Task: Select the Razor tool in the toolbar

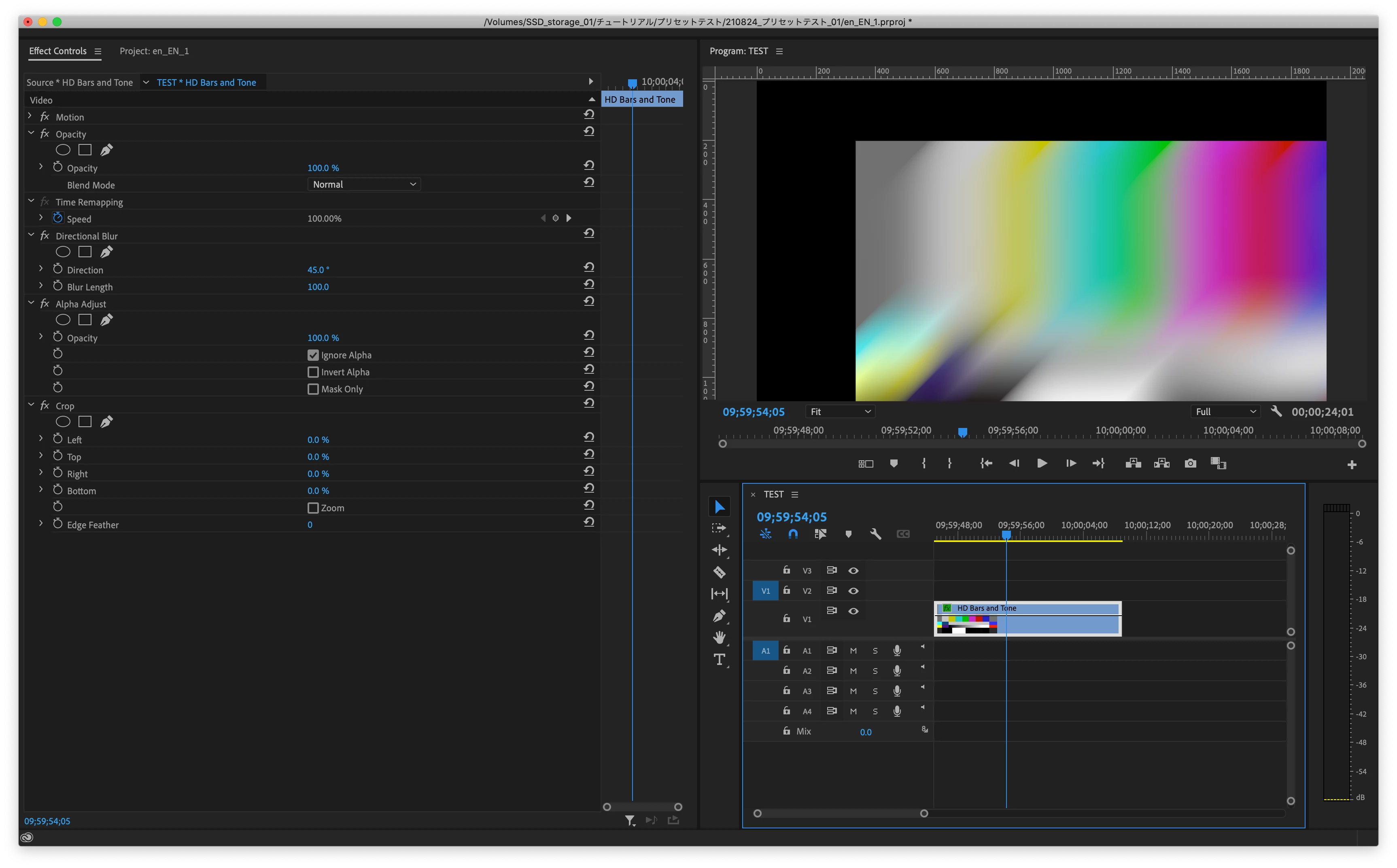Action: (719, 572)
